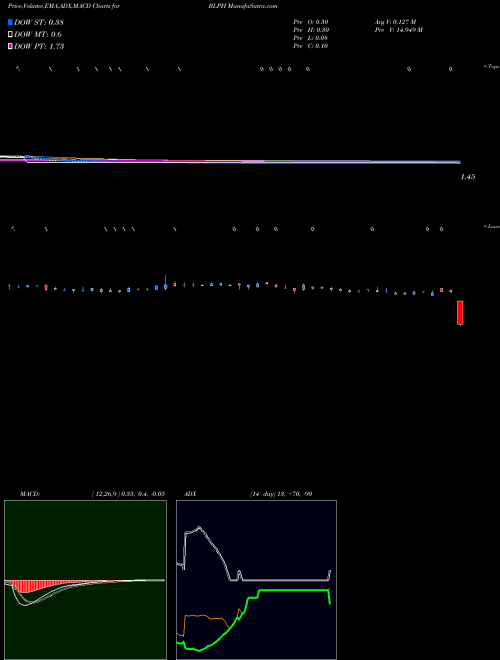The height and width of the screenshot is (660, 500).
Task: Click the 'Pre O: 0.30' value
Action: [311, 22]
